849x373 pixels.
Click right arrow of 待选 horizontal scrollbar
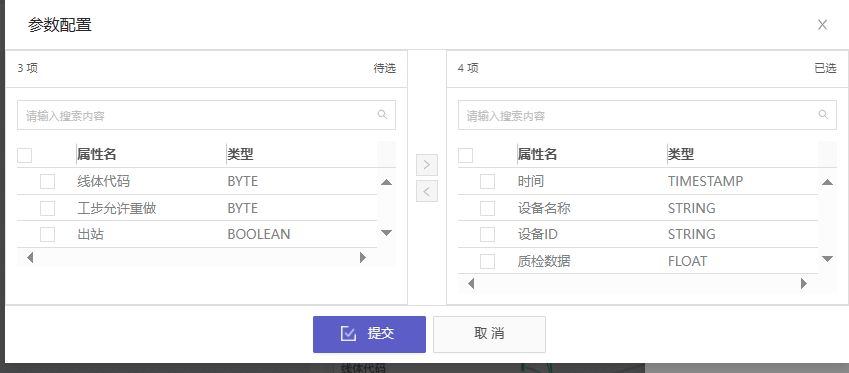coord(363,258)
